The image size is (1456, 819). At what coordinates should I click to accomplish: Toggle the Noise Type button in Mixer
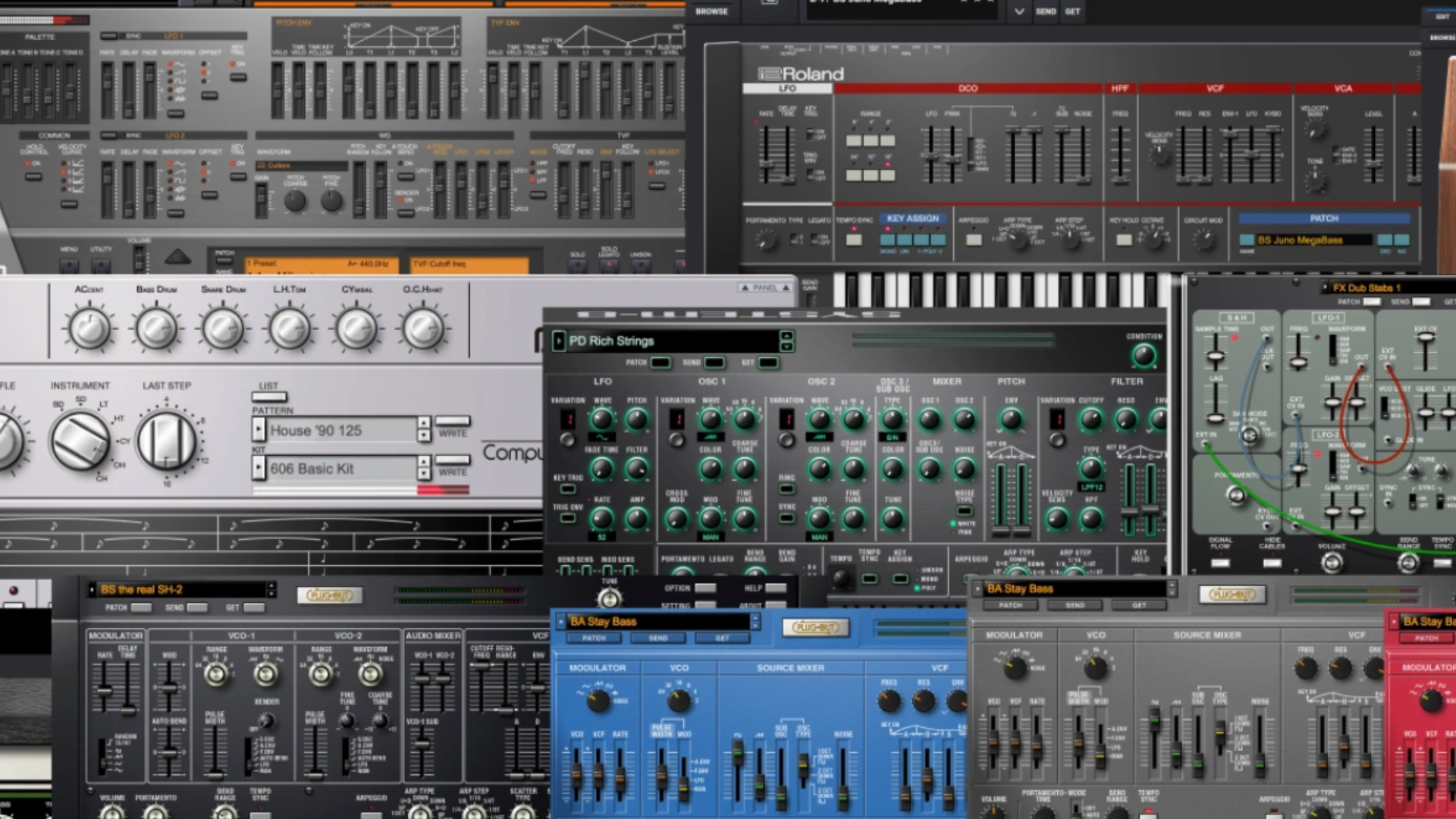point(964,510)
